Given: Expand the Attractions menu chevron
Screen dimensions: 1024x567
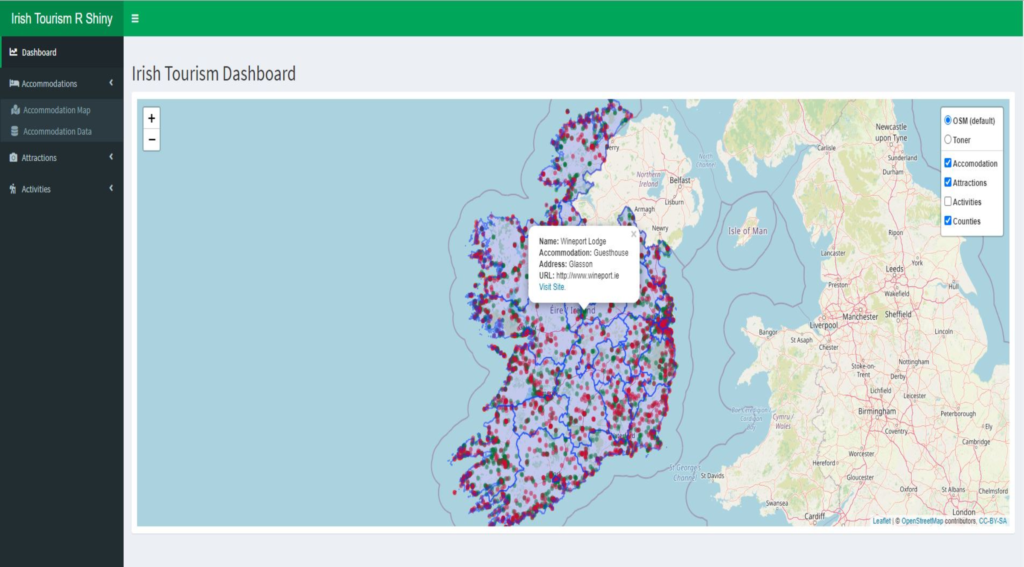Looking at the screenshot, I should (x=111, y=157).
